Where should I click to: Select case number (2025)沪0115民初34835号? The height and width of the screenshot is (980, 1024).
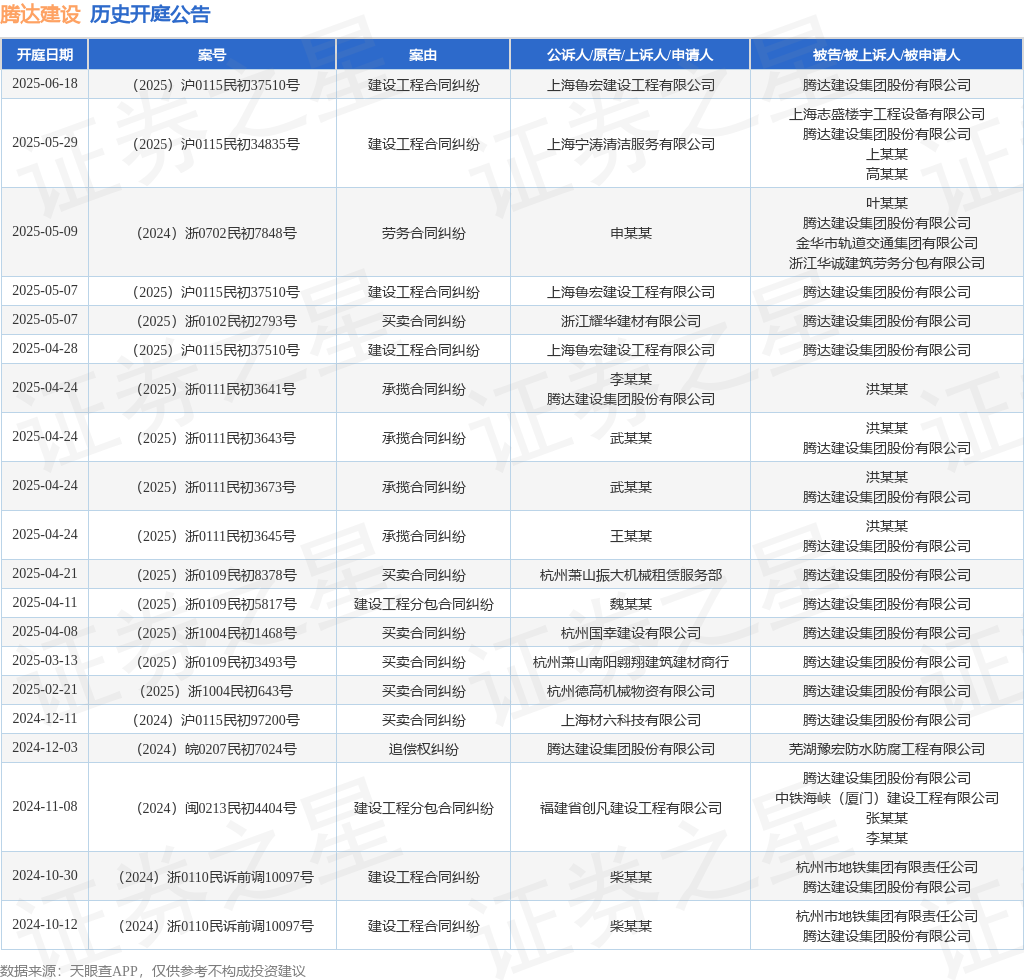click(x=216, y=144)
